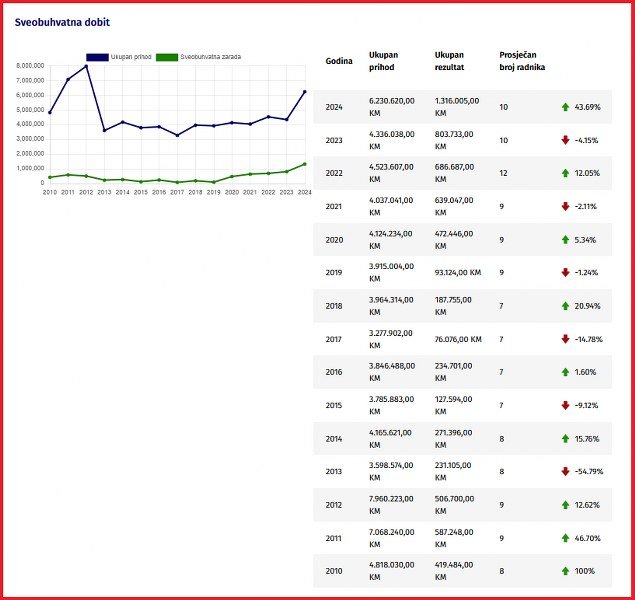Click the green up arrow for 2024
The height and width of the screenshot is (600, 635).
566,106
